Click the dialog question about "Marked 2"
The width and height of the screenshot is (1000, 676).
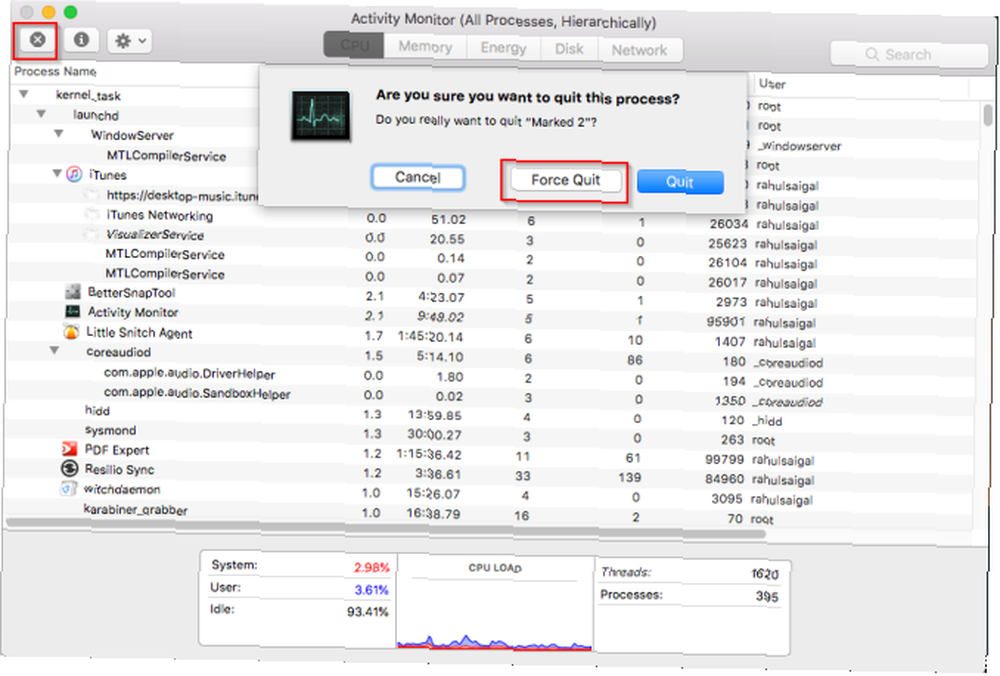[x=486, y=121]
